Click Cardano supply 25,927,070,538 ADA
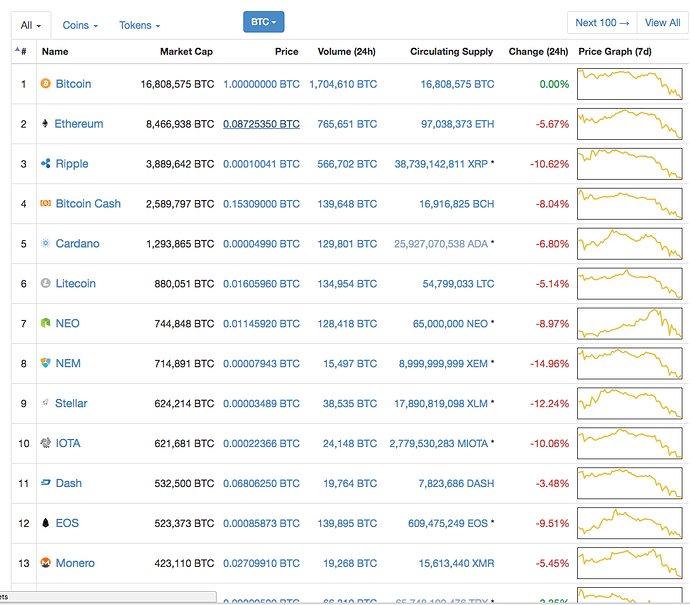Screen dimensions: 690x605 coord(441,244)
